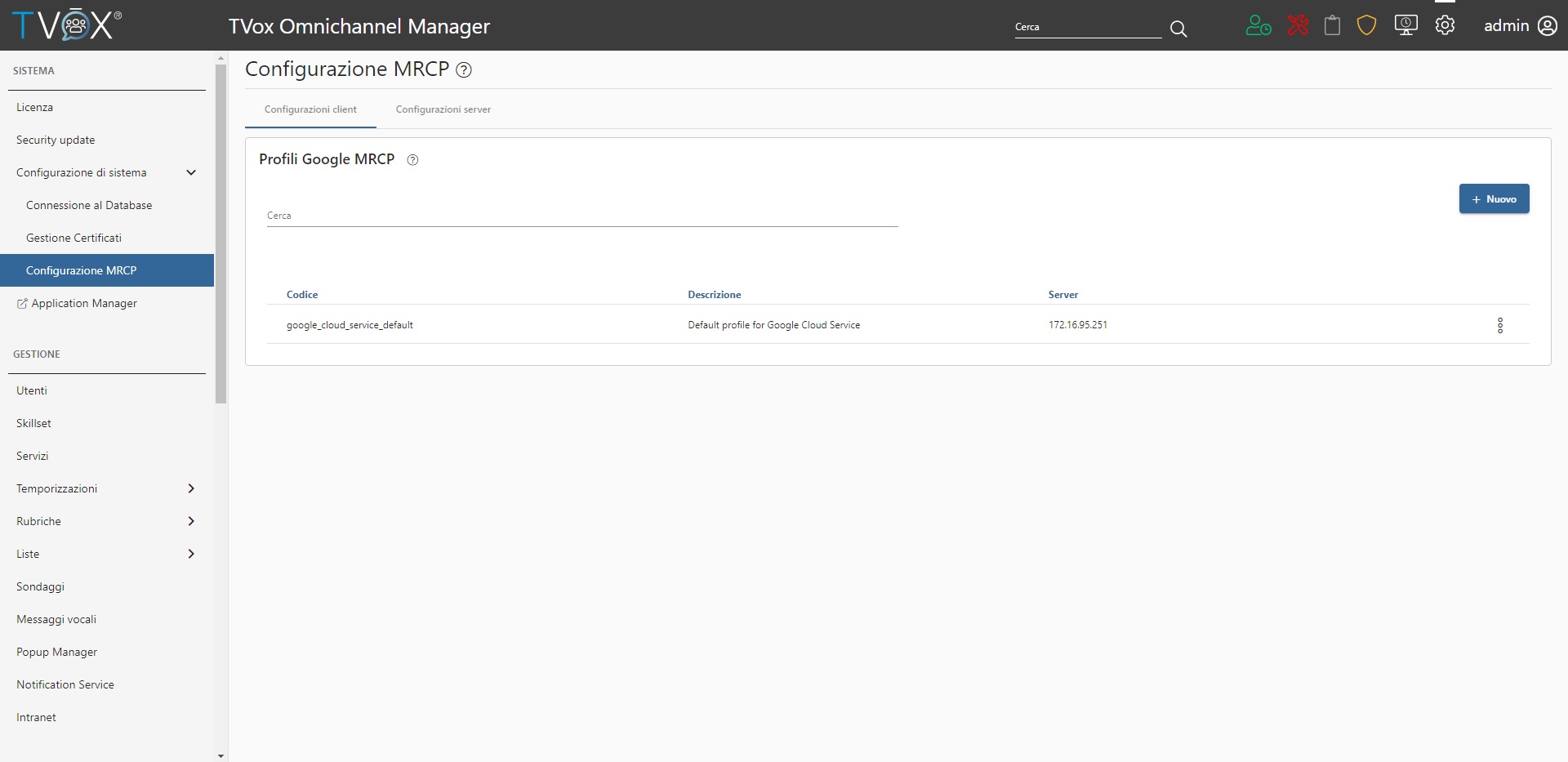Image resolution: width=1568 pixels, height=762 pixels.
Task: Sort table by Descrizione column header
Action: (715, 295)
